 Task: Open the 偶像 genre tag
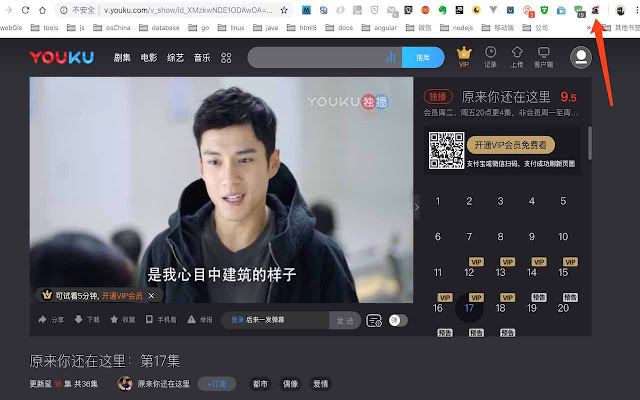click(291, 384)
